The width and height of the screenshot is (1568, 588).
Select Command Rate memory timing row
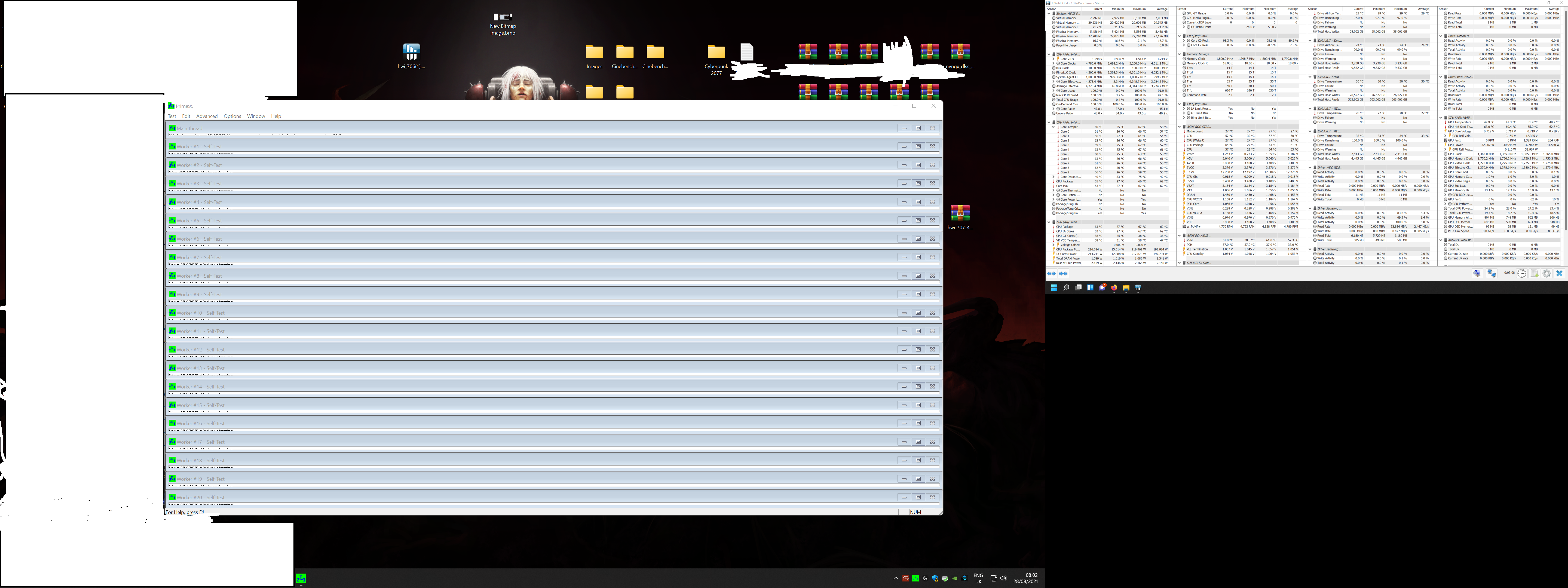click(1241, 95)
